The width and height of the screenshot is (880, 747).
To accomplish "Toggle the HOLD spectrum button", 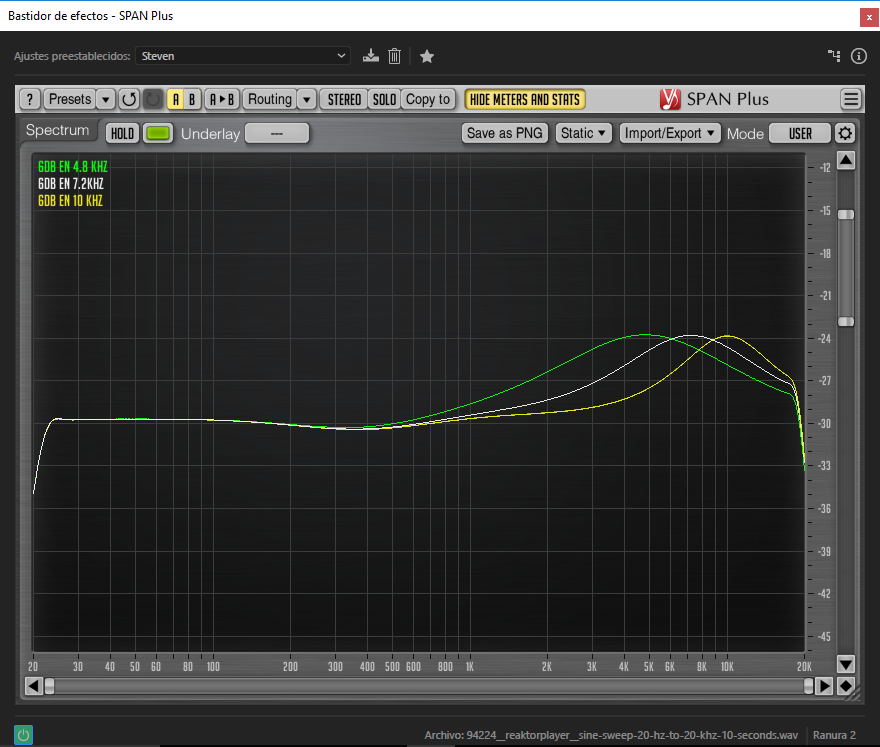I will (123, 133).
